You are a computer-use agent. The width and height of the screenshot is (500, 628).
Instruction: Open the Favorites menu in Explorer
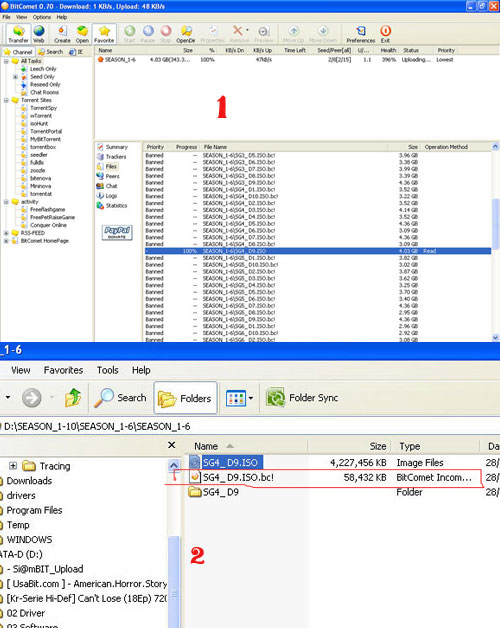point(63,370)
